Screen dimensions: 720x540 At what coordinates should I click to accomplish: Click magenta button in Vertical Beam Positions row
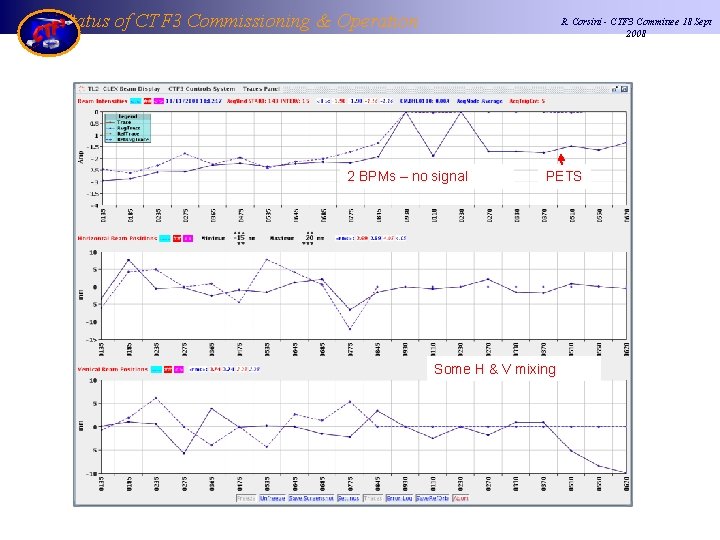179,369
